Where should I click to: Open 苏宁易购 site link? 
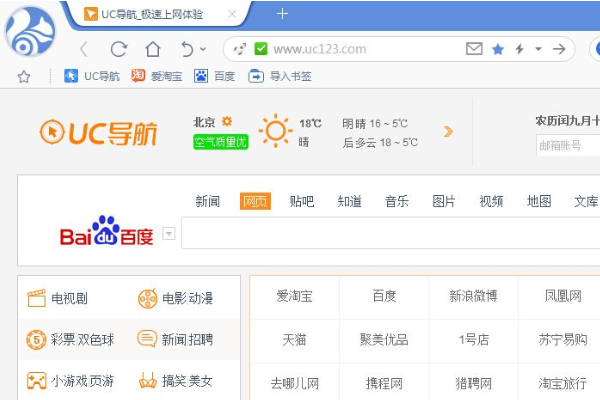563,340
